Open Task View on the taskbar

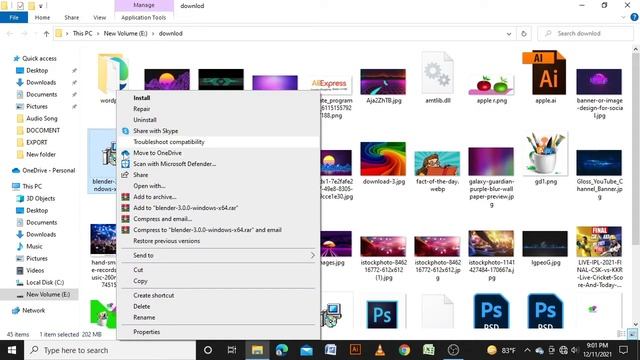[232, 350]
